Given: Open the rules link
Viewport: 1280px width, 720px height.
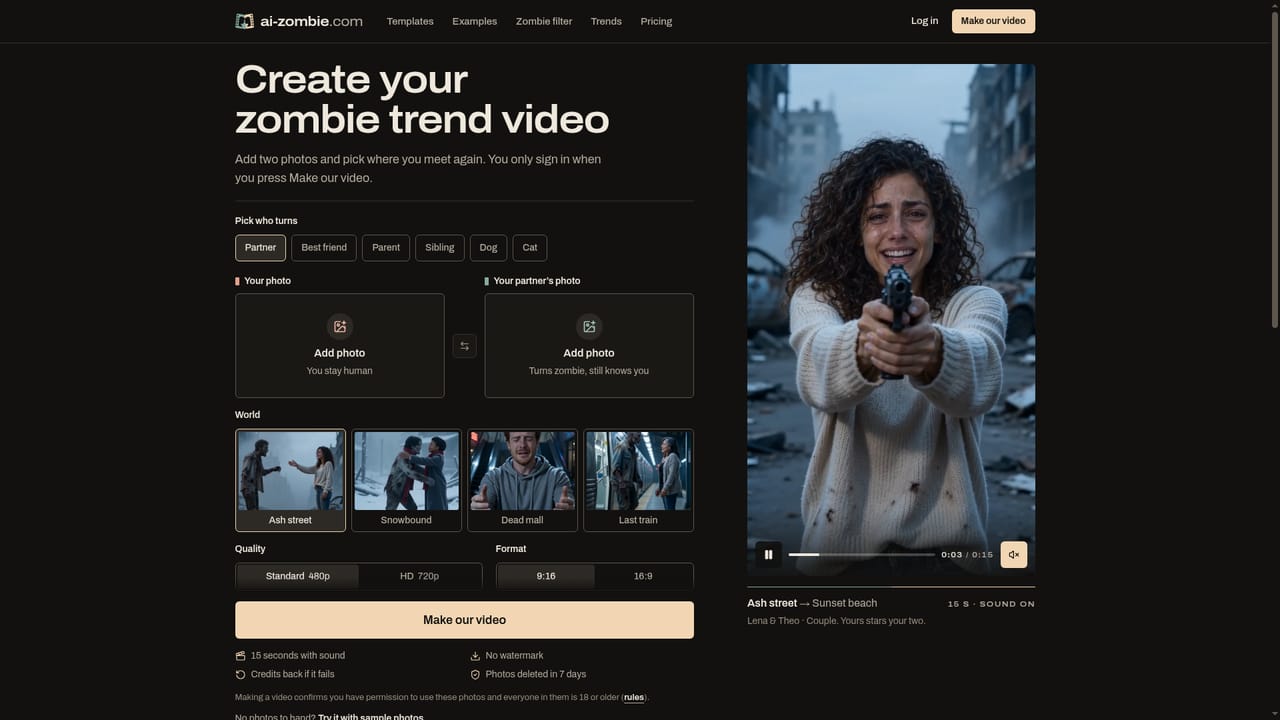Looking at the screenshot, I should [634, 697].
